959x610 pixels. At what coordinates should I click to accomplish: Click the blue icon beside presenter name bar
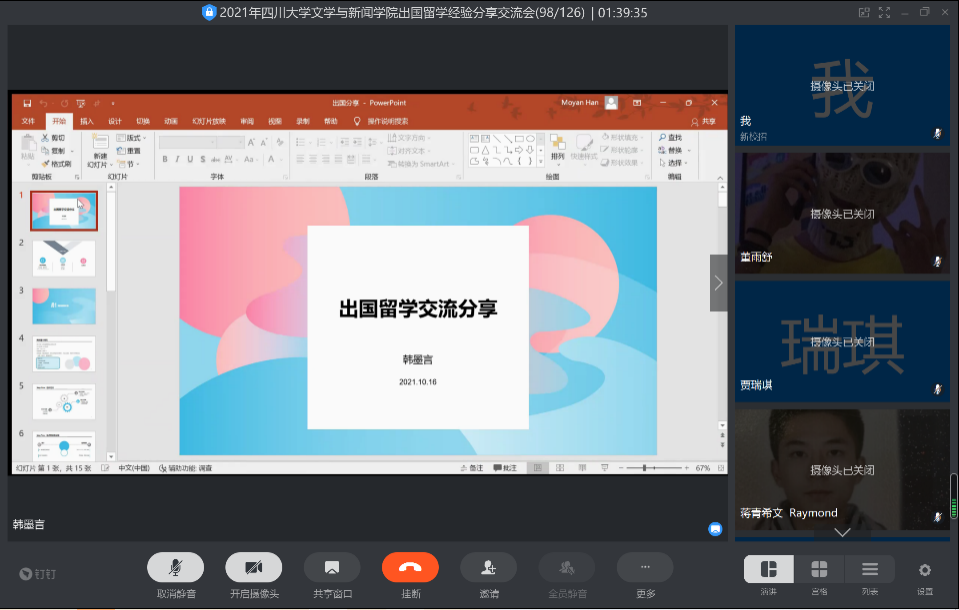coord(715,529)
